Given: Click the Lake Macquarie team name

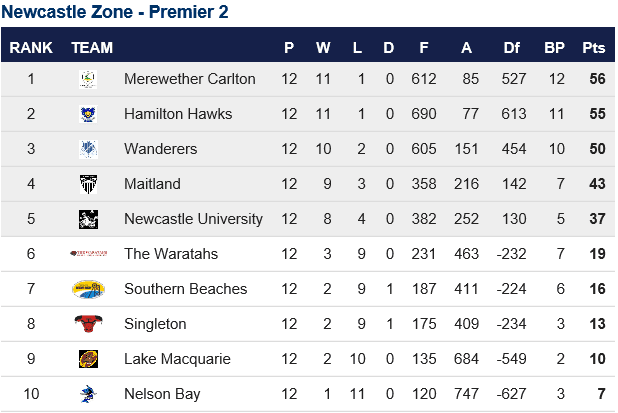Looking at the screenshot, I should (177, 359).
